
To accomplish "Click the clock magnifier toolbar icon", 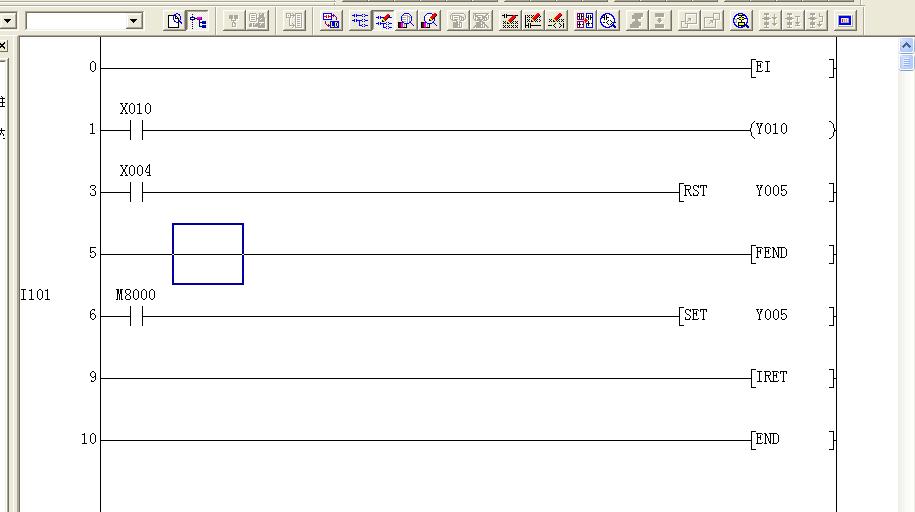I will [x=609, y=20].
